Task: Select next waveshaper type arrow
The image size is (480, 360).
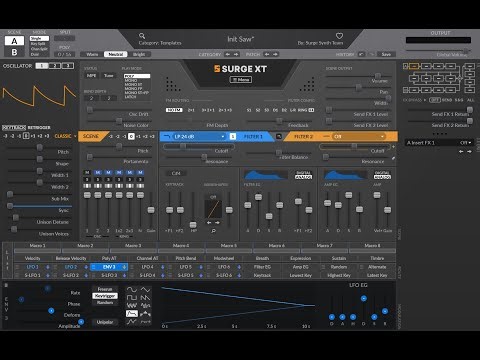Action: click(x=217, y=222)
